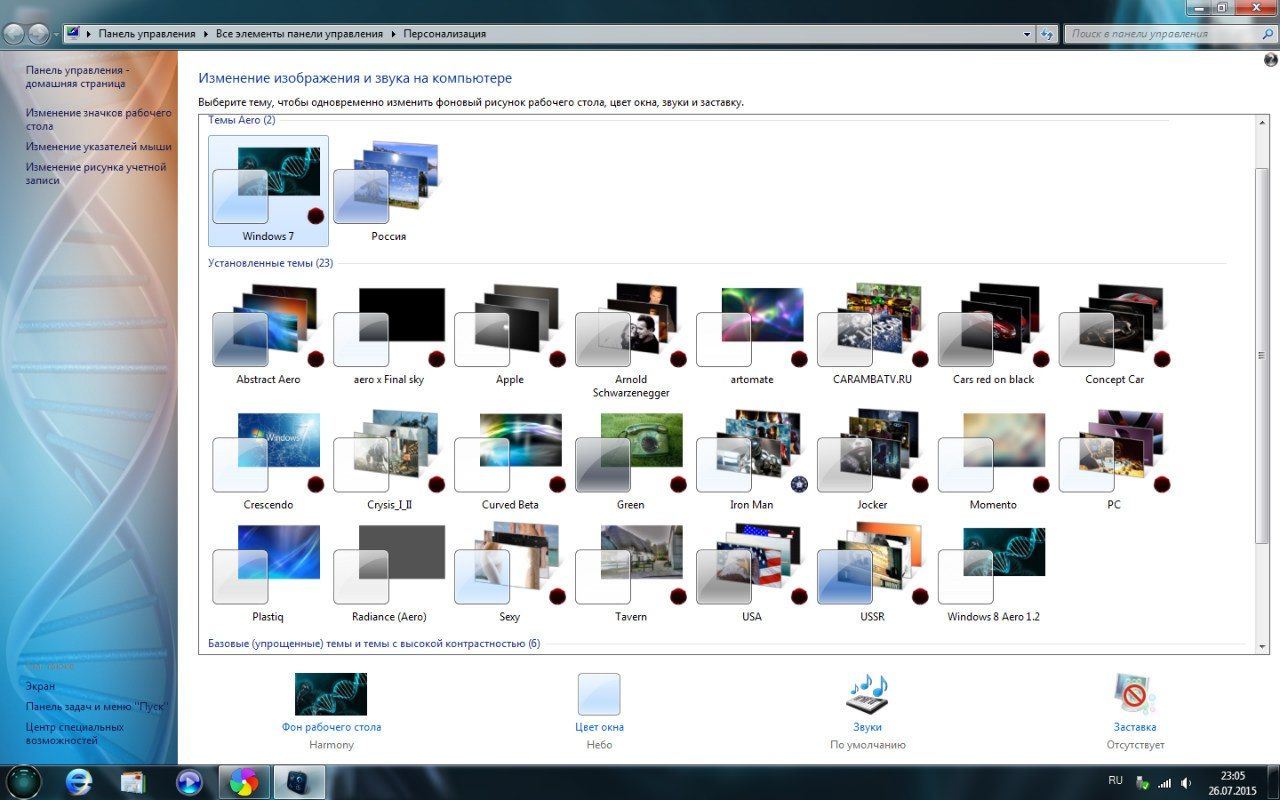Open Изменение указателей мыши
Image resolution: width=1280 pixels, height=800 pixels.
(x=98, y=146)
